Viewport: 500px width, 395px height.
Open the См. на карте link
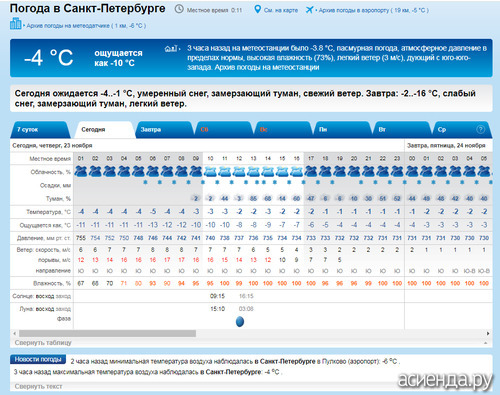coord(281,10)
